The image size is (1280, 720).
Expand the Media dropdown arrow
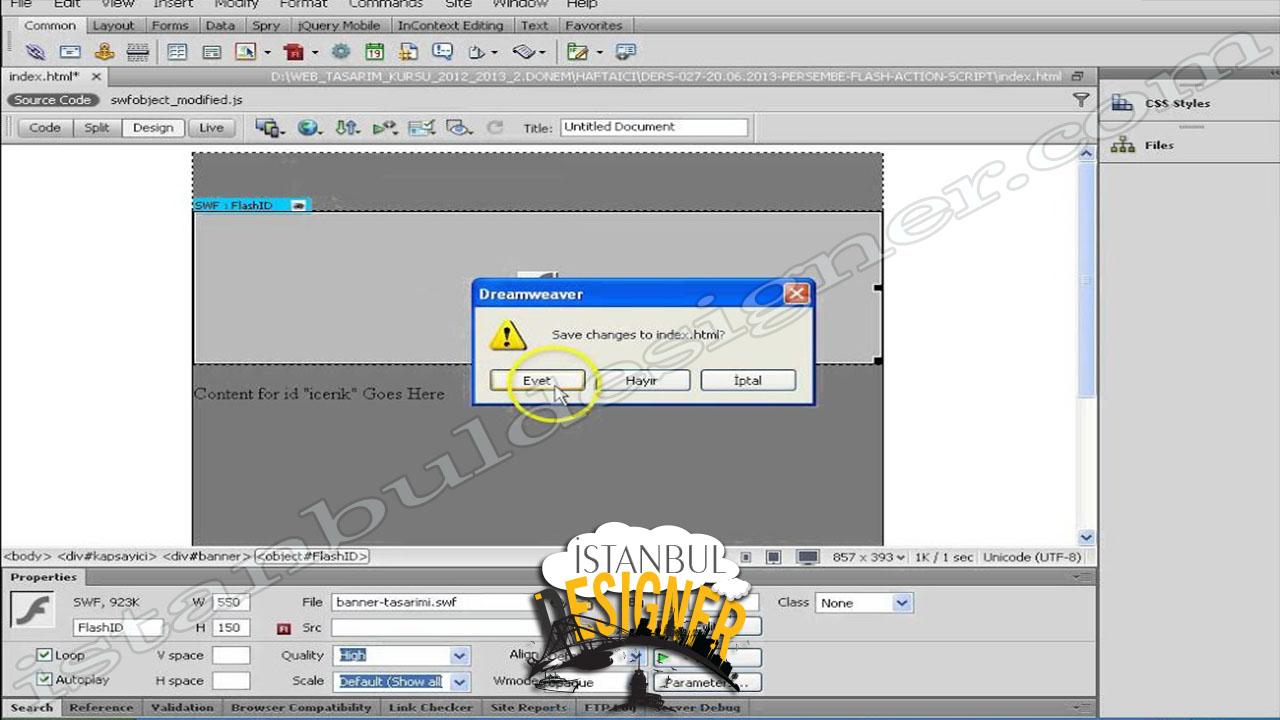pos(314,52)
